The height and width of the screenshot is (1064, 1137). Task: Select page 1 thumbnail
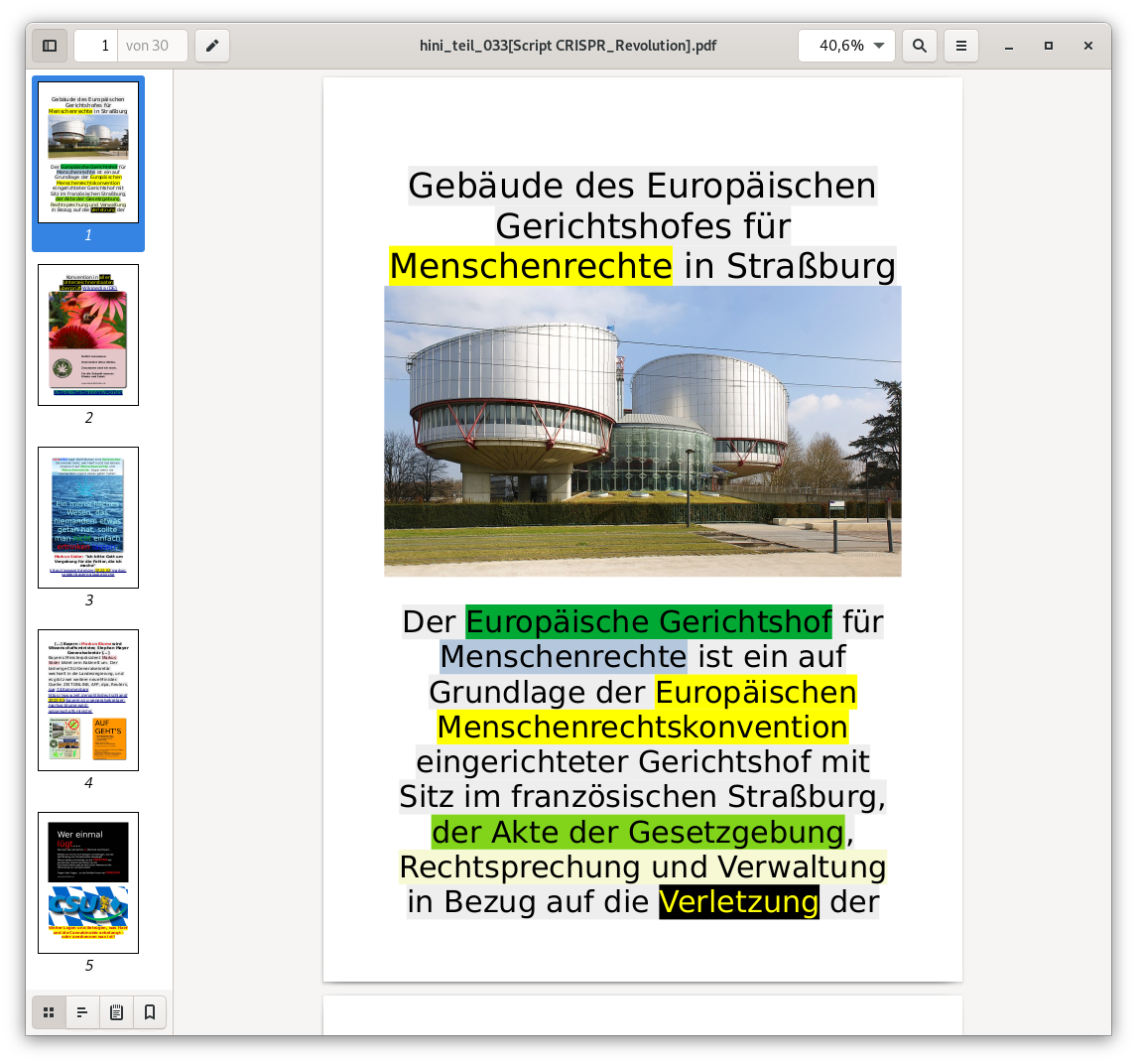88,152
